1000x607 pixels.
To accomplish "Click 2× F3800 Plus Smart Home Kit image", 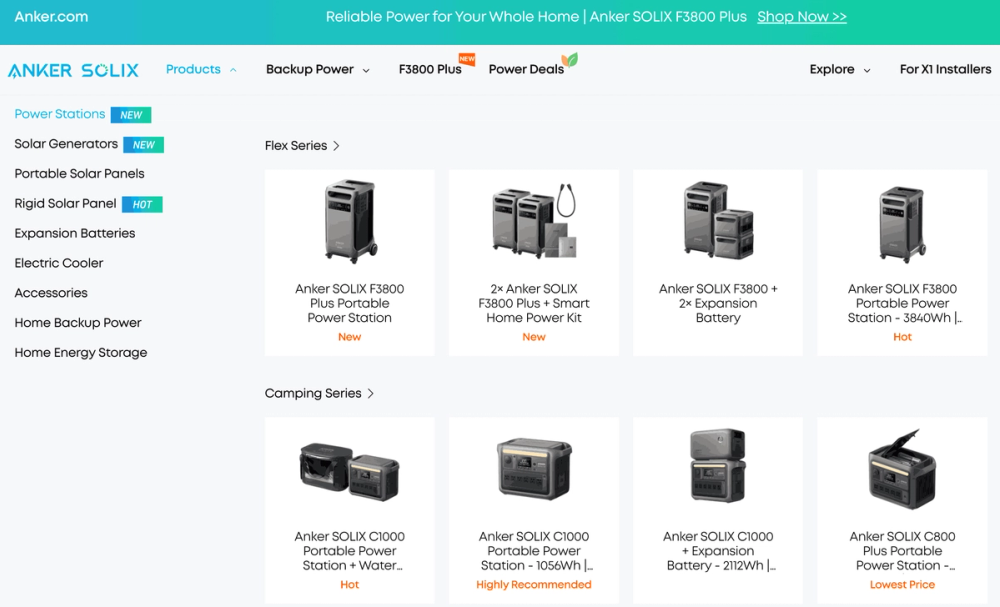I will (x=534, y=221).
